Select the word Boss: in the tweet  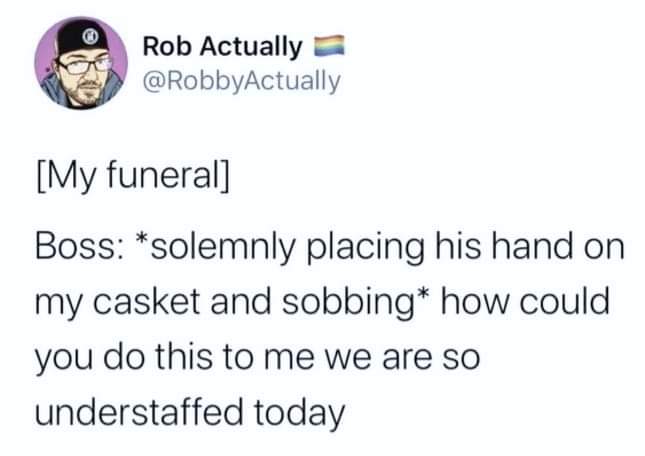(77, 248)
